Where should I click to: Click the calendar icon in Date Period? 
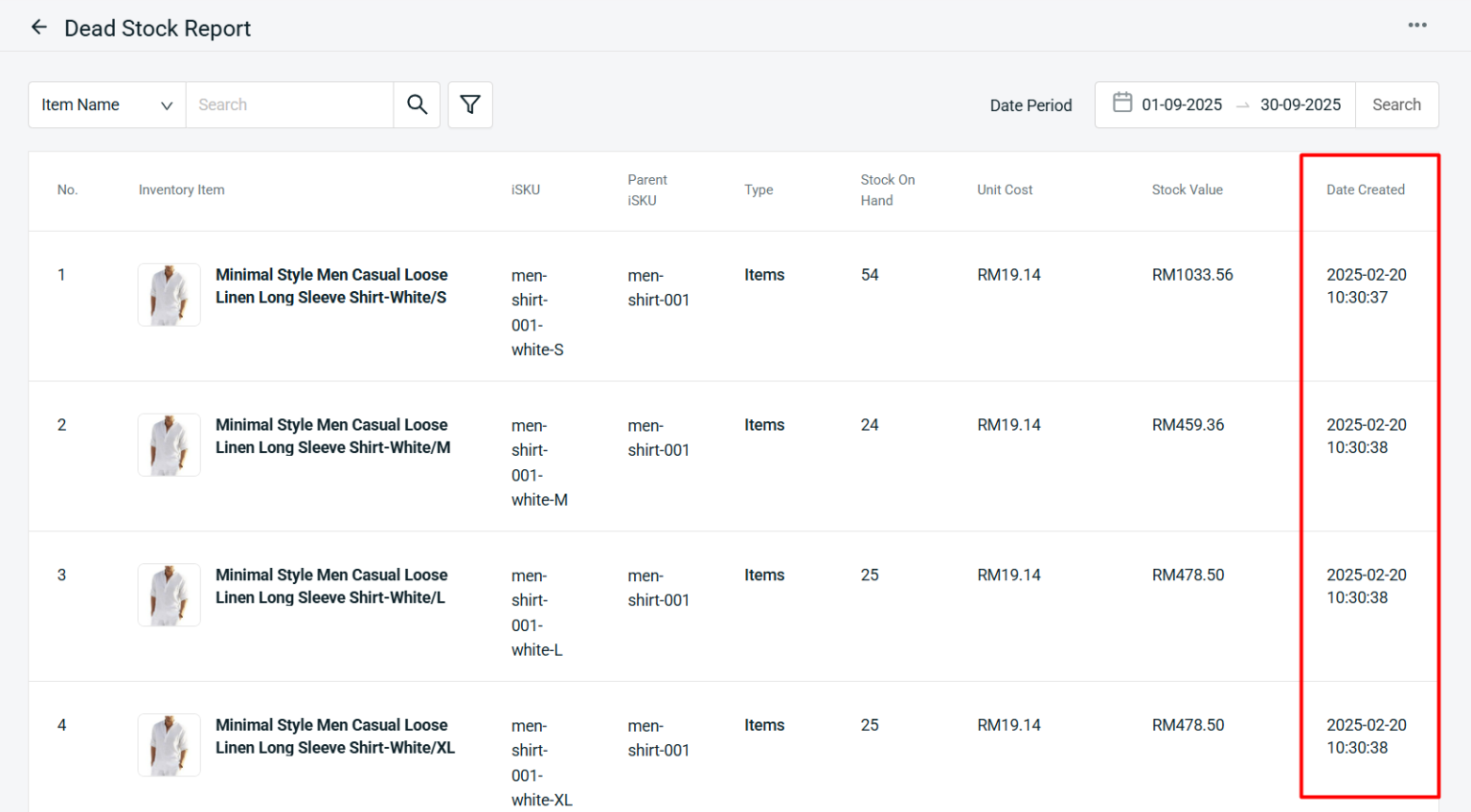1121,103
